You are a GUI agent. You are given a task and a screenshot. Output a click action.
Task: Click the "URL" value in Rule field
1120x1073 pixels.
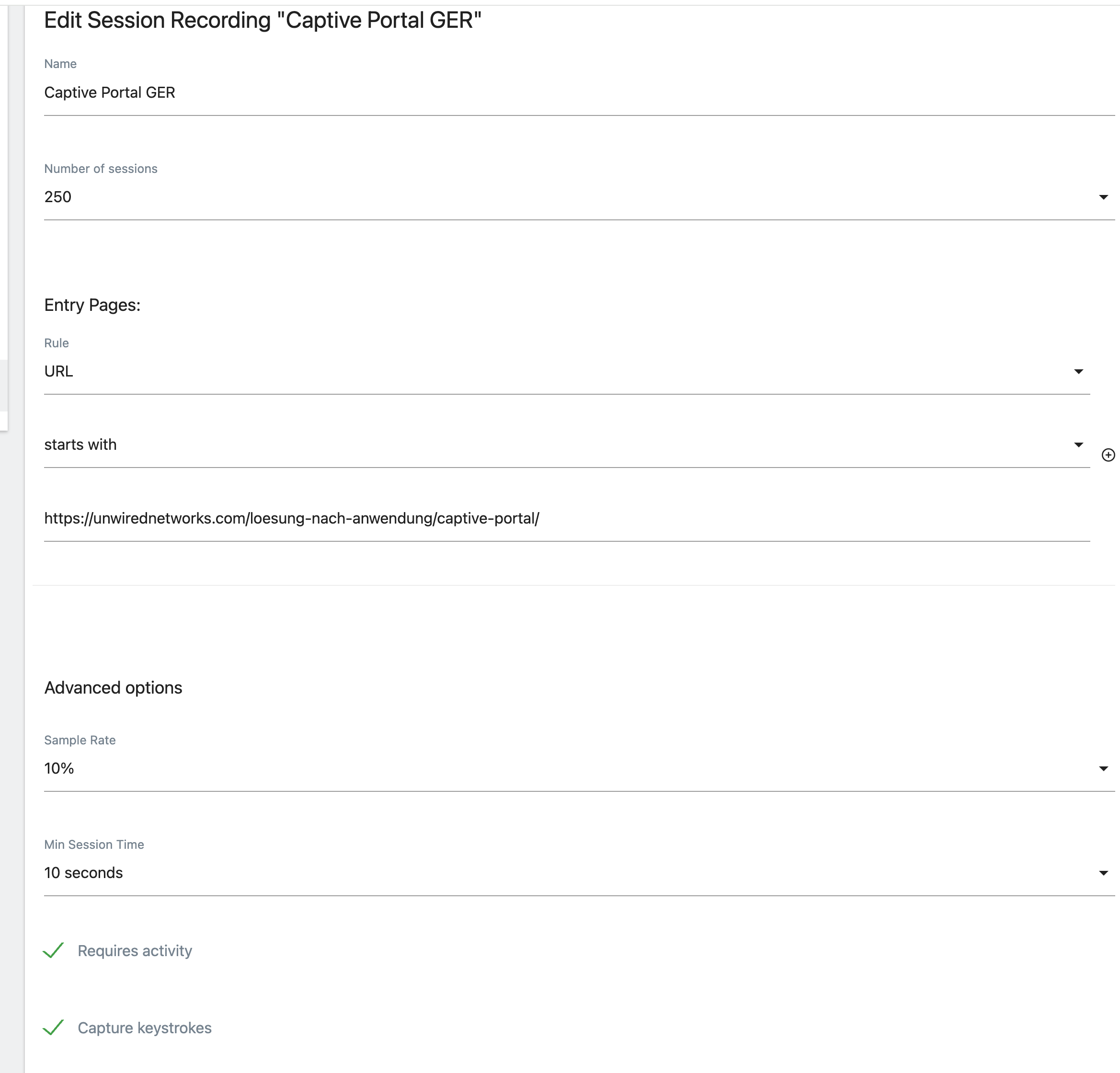(x=59, y=371)
